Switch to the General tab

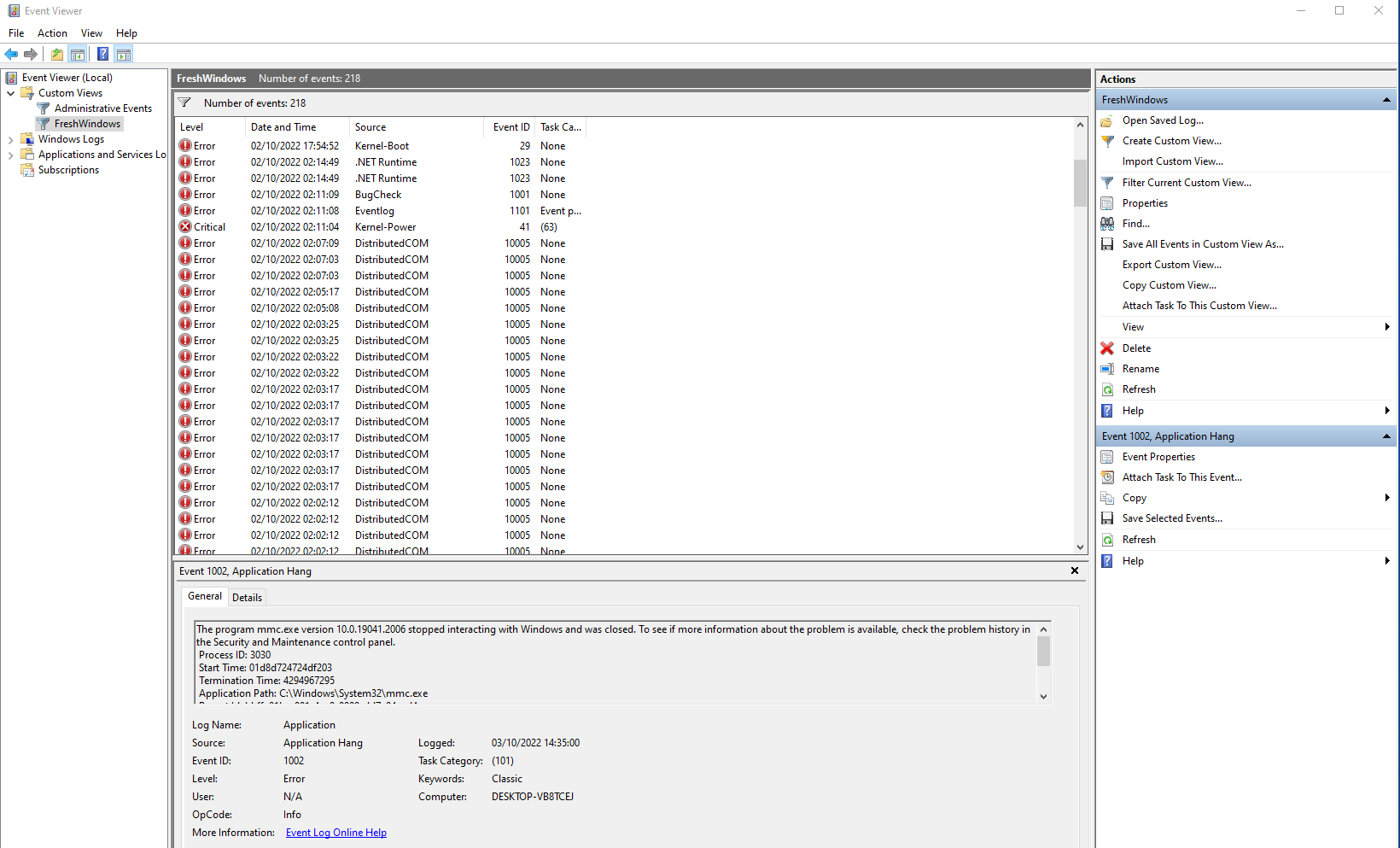(205, 596)
